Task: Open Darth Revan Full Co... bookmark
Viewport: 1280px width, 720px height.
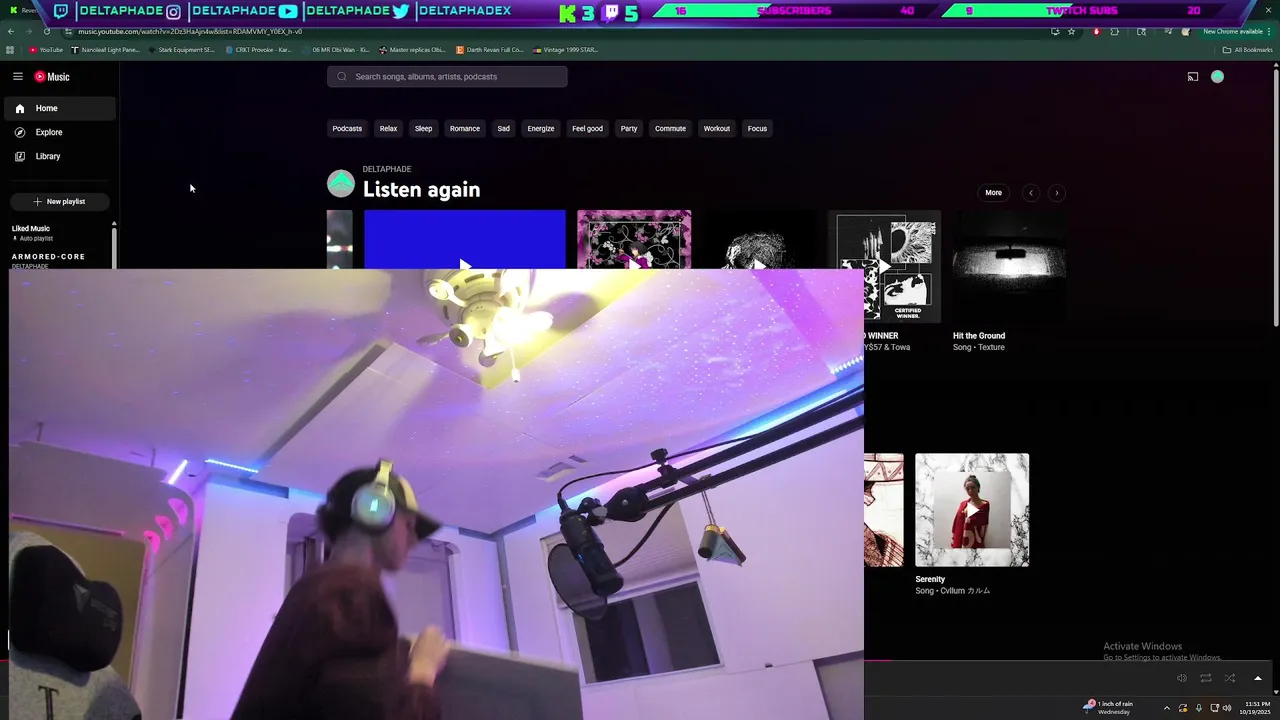Action: [x=489, y=49]
